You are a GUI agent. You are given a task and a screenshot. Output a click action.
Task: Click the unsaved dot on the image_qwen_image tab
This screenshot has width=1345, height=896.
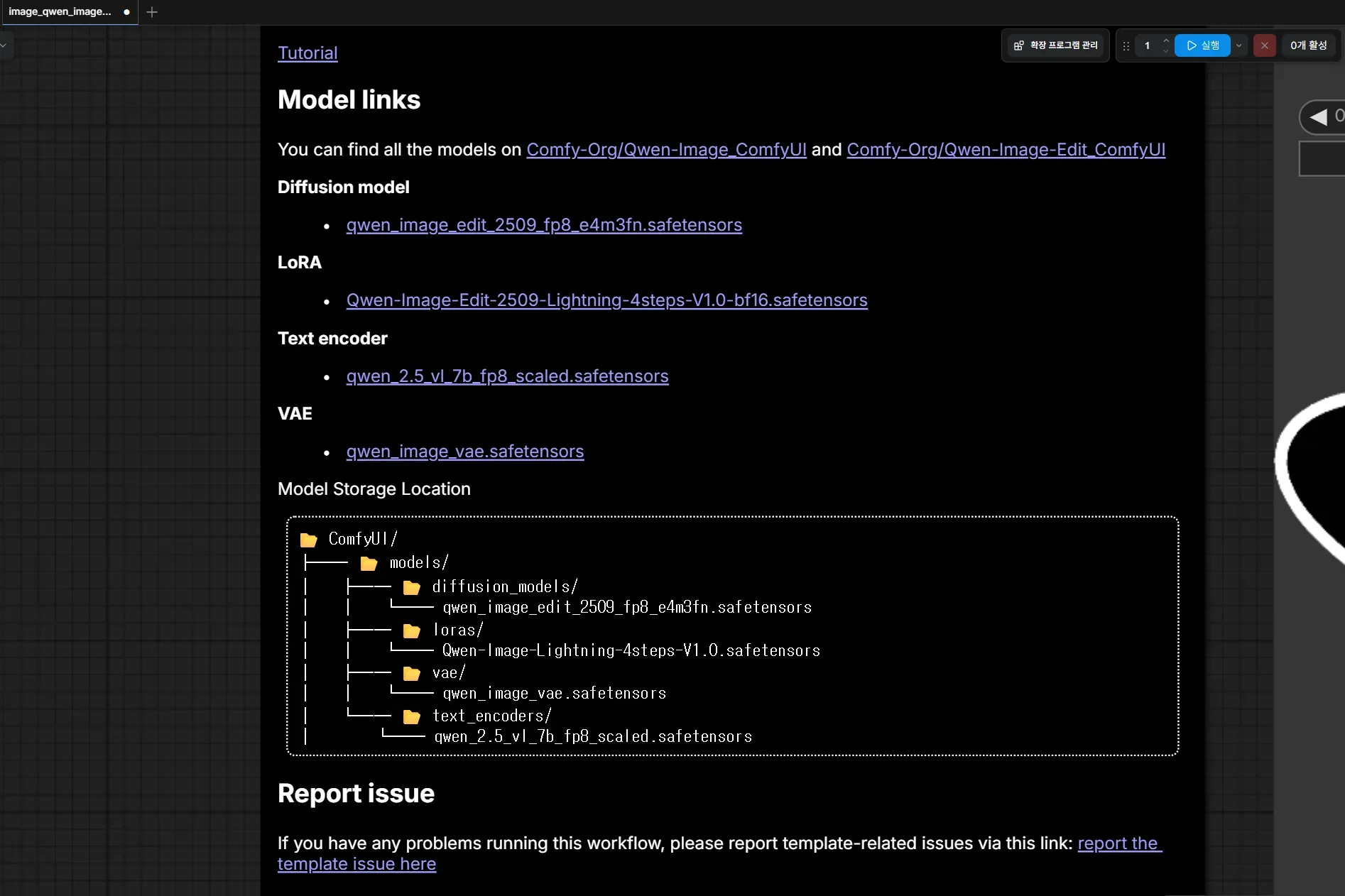coord(126,12)
